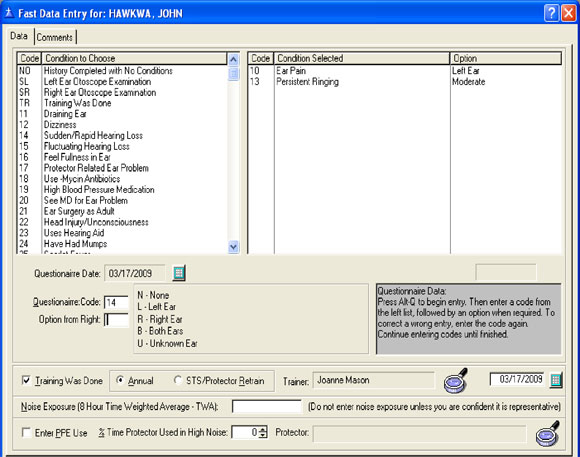Toggle the Training Was Done checkbox
Image resolution: width=580 pixels, height=457 pixels.
(26, 380)
